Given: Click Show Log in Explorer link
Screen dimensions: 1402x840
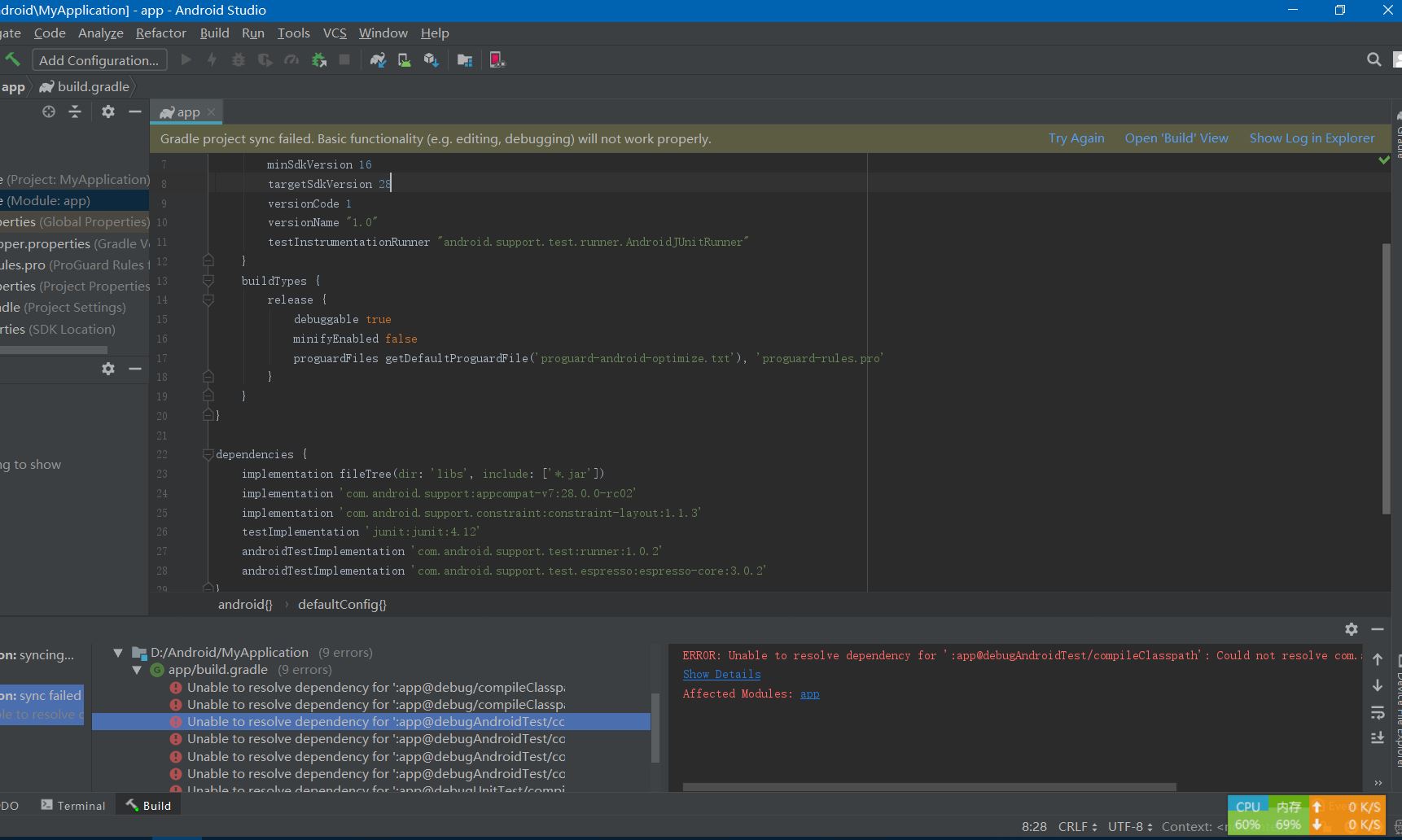Looking at the screenshot, I should click(1312, 138).
